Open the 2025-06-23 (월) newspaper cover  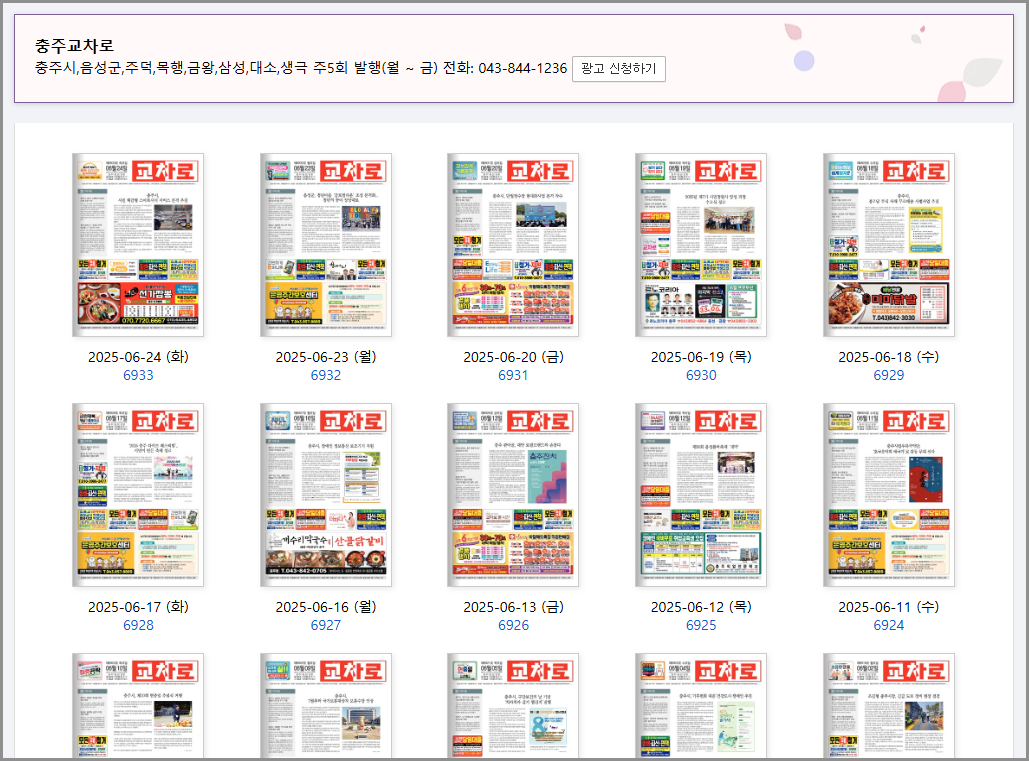[x=326, y=245]
